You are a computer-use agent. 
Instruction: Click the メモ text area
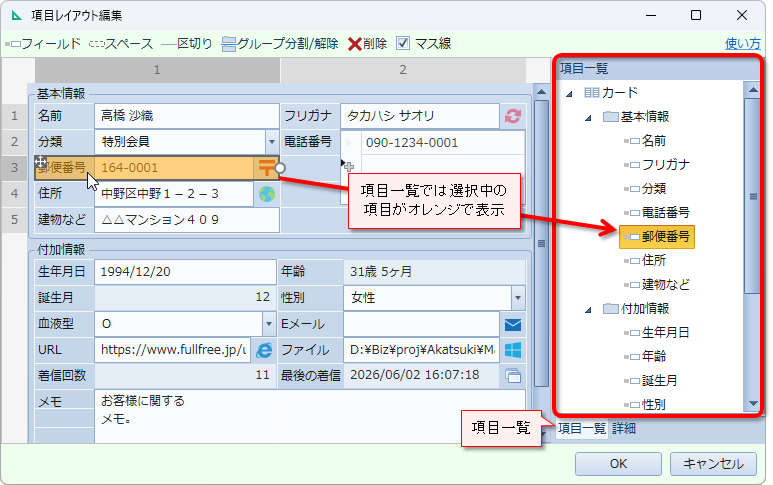310,416
